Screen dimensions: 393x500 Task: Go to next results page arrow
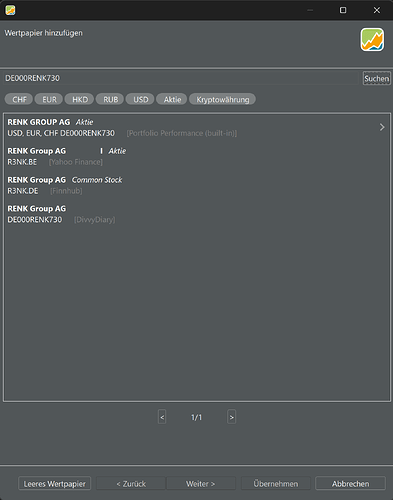(232, 417)
